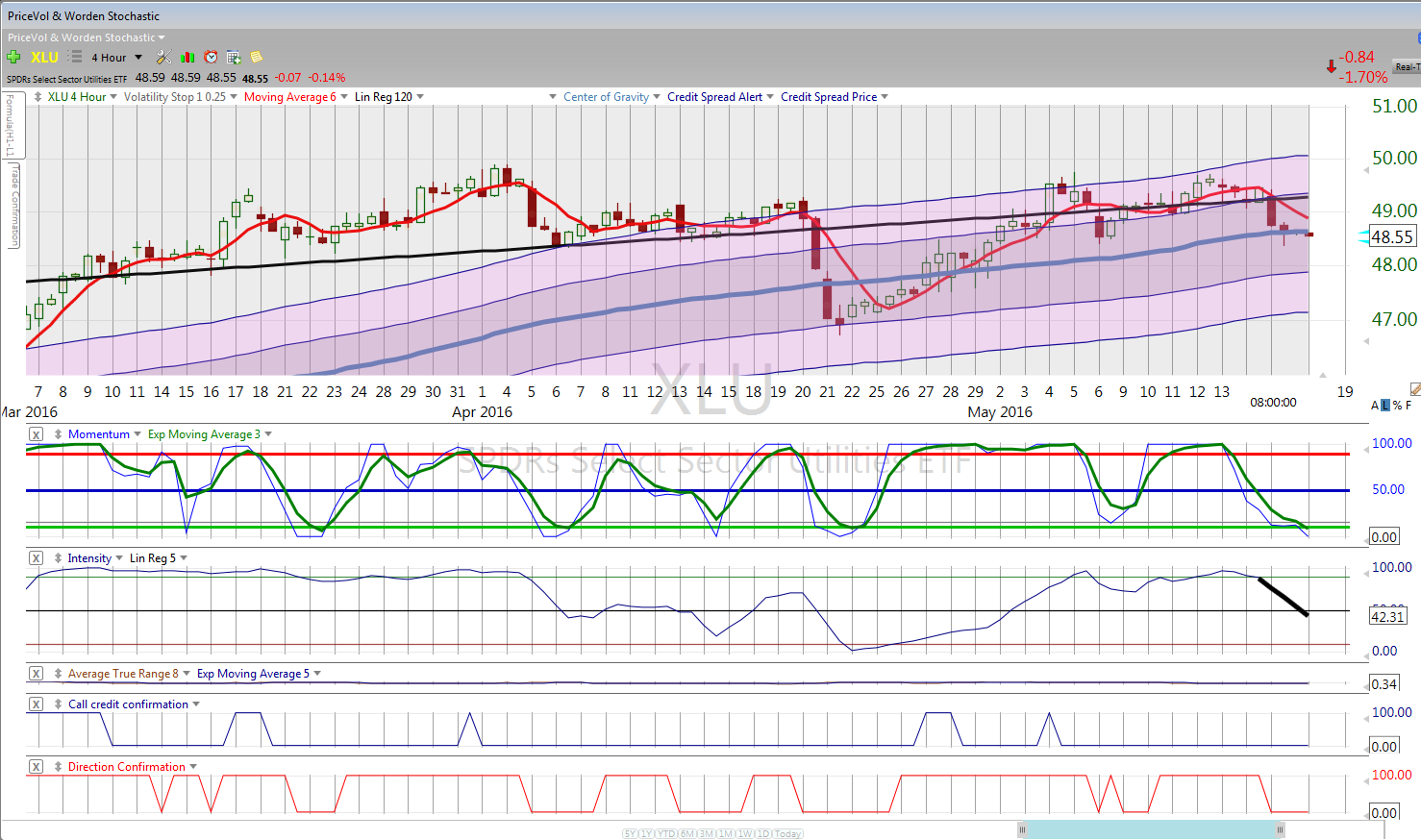Click the upper price scale arrow marker
This screenshot has width=1421, height=840.
[1366, 171]
